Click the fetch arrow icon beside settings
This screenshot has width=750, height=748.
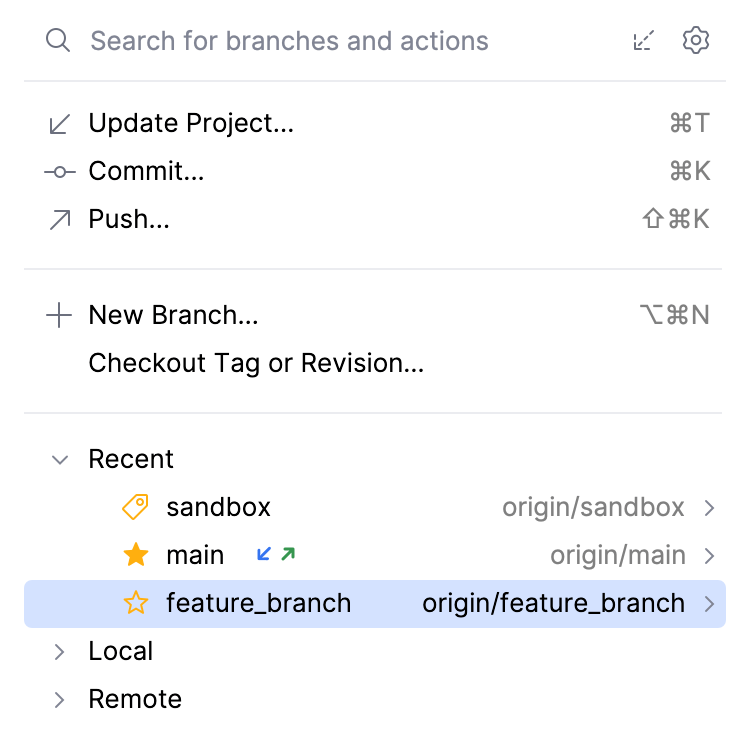[x=644, y=41]
